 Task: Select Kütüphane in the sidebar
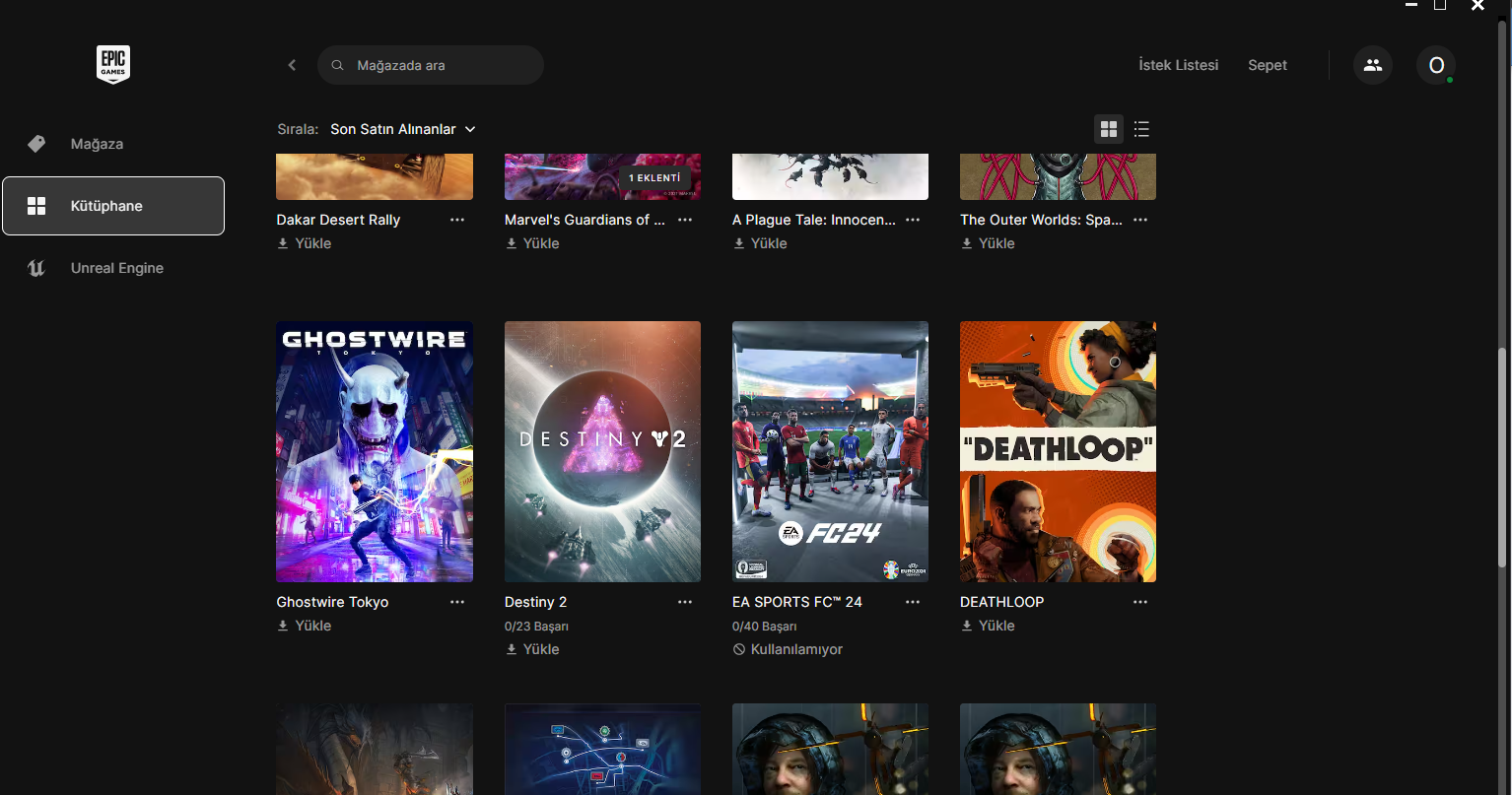pyautogui.click(x=113, y=206)
